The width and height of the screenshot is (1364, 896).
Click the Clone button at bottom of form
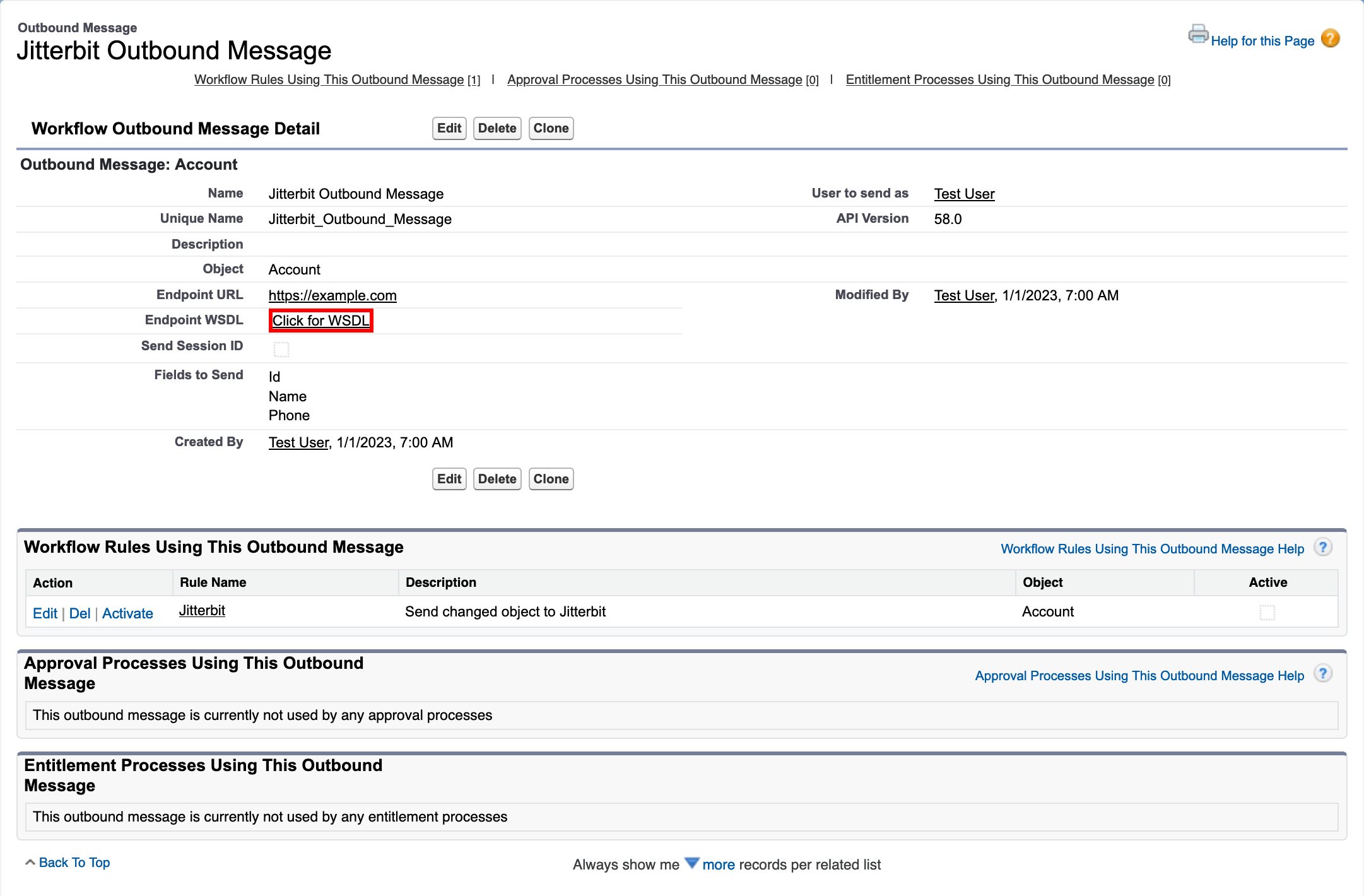click(x=551, y=478)
